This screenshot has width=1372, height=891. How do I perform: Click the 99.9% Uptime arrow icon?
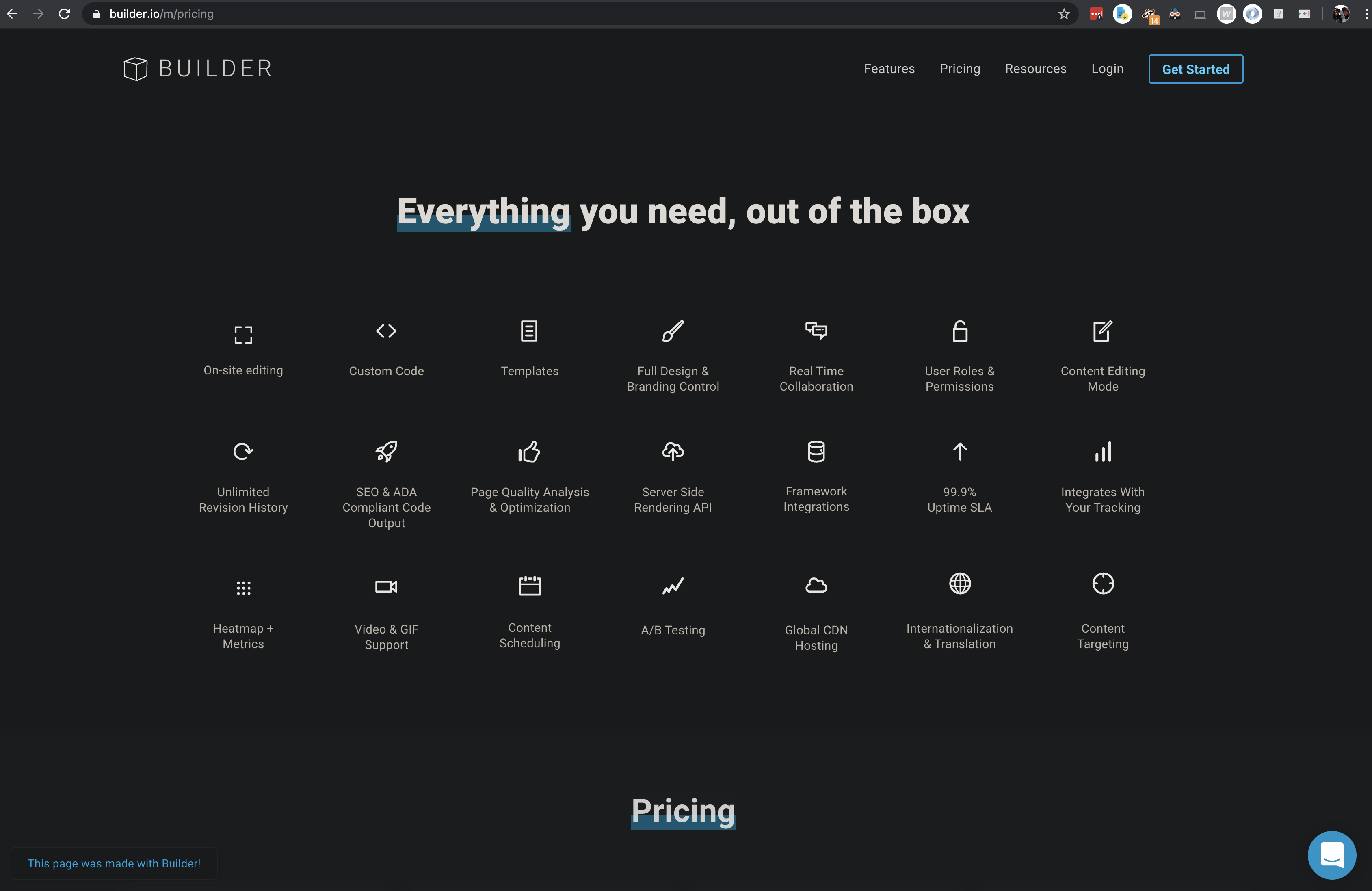(960, 451)
